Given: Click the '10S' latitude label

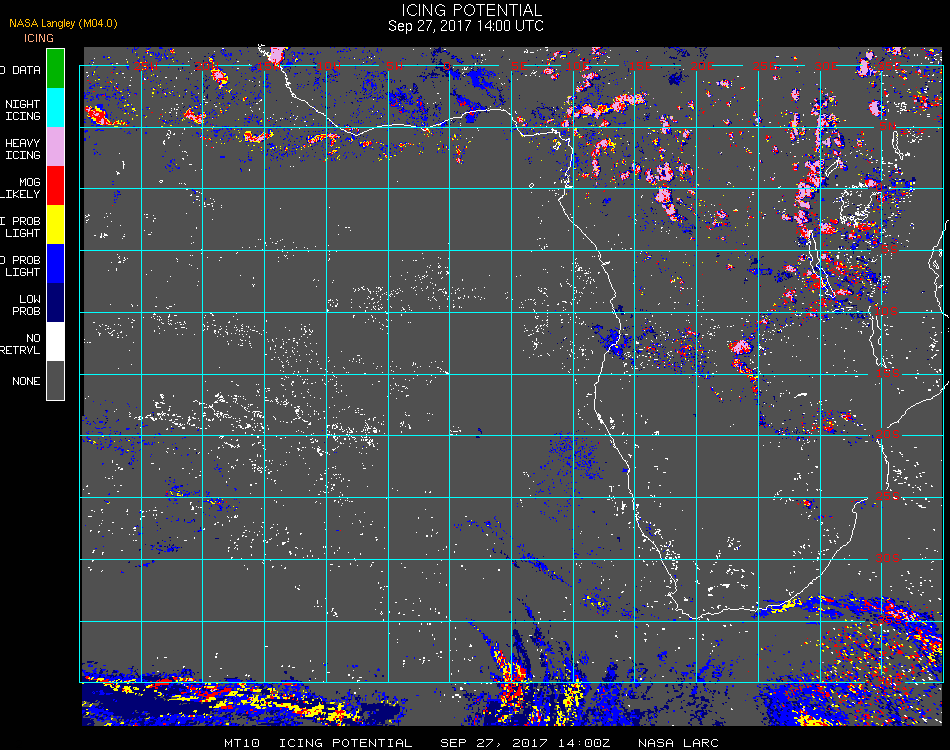Looking at the screenshot, I should (x=886, y=311).
